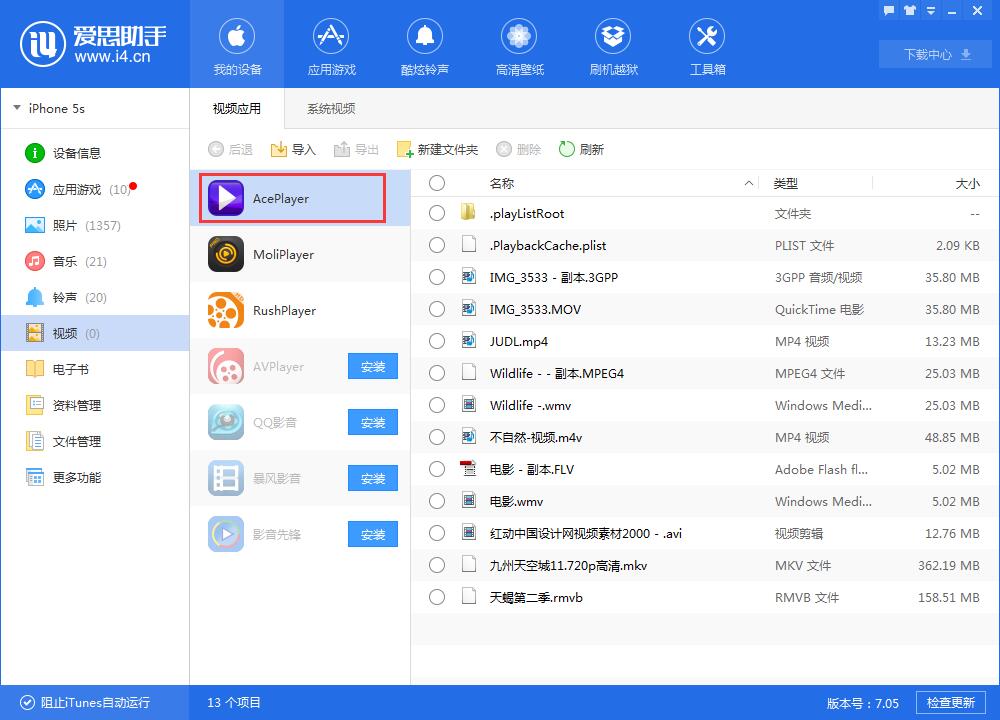Install AVPlayer with the 安装 button
Screen dimensions: 1000x720
coord(372,367)
